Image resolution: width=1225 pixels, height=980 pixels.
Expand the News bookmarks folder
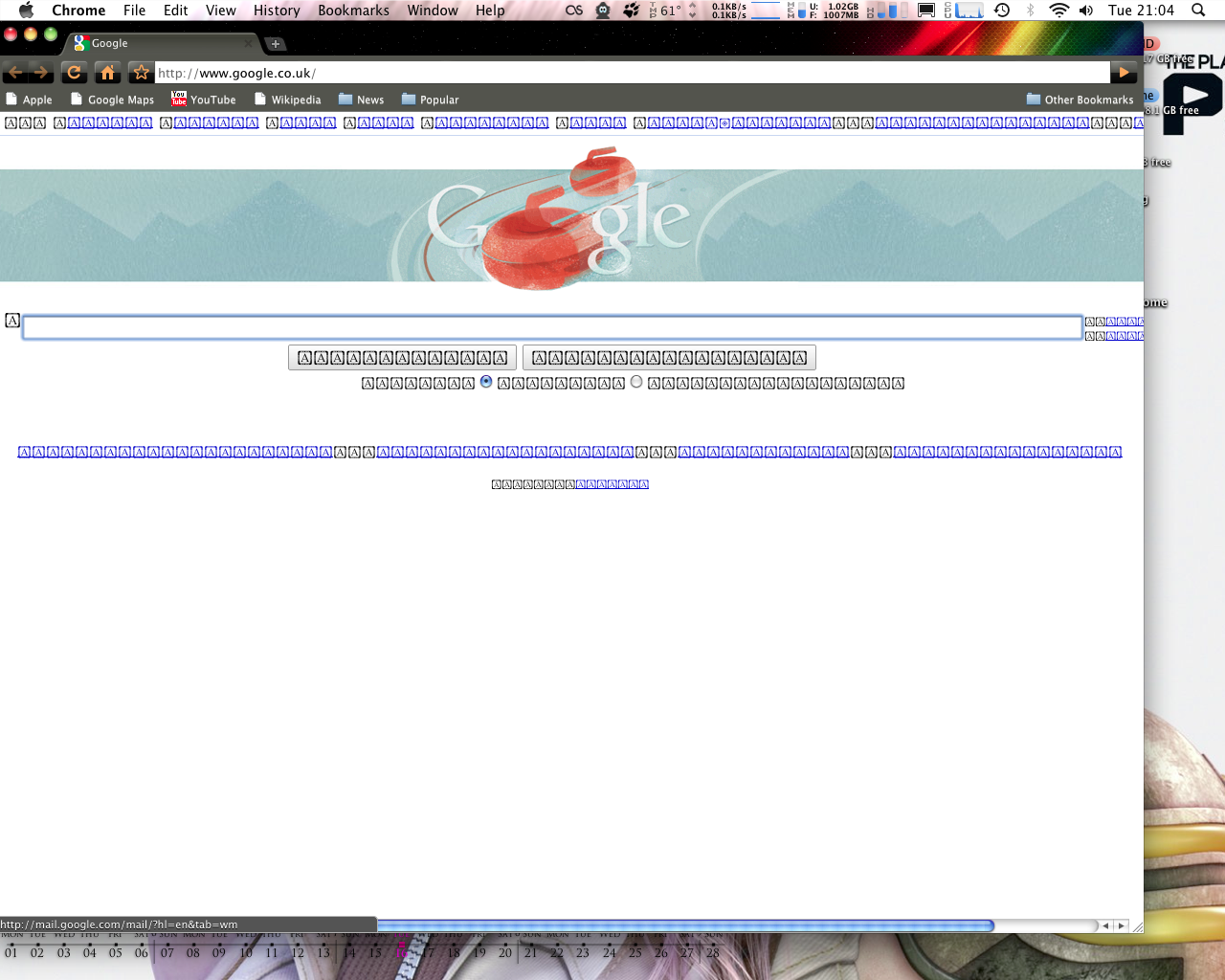(x=361, y=100)
